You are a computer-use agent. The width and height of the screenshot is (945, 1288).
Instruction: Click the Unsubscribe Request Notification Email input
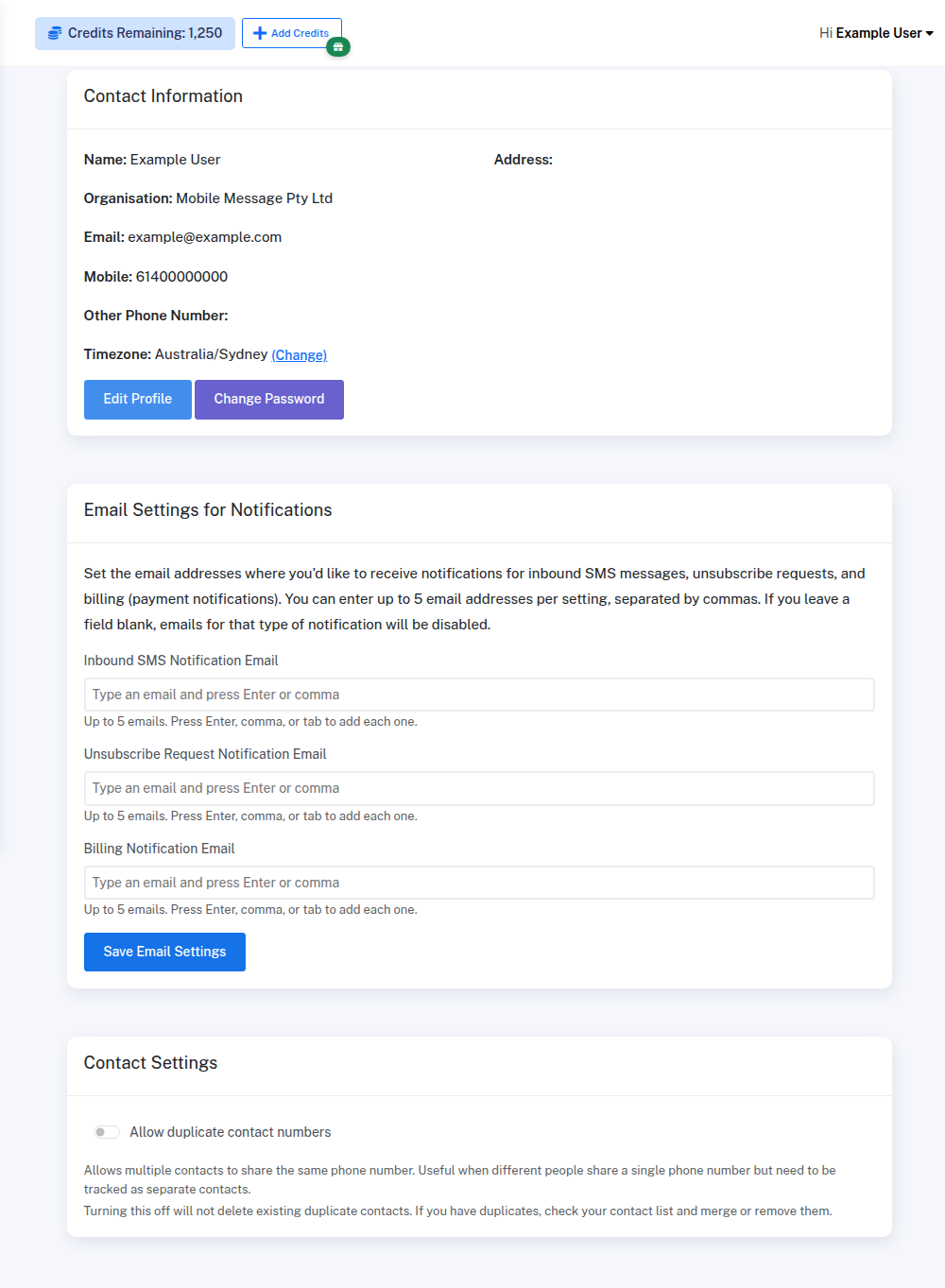479,788
